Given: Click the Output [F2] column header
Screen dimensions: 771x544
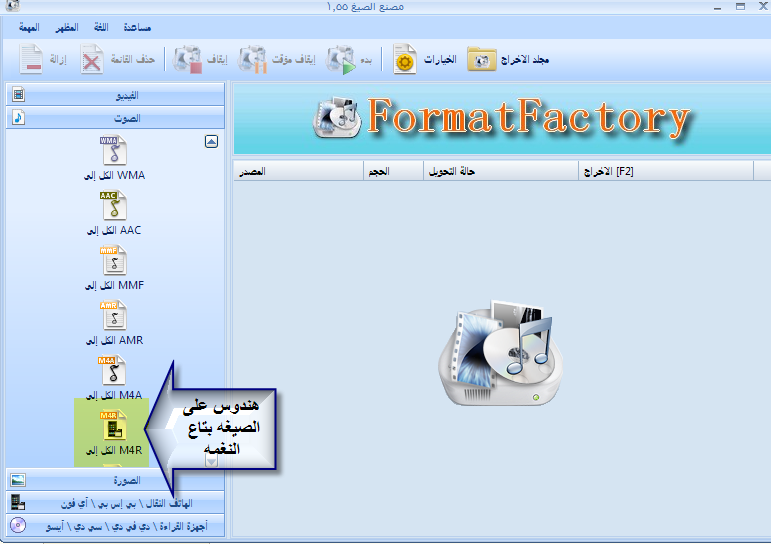Looking at the screenshot, I should 666,171.
